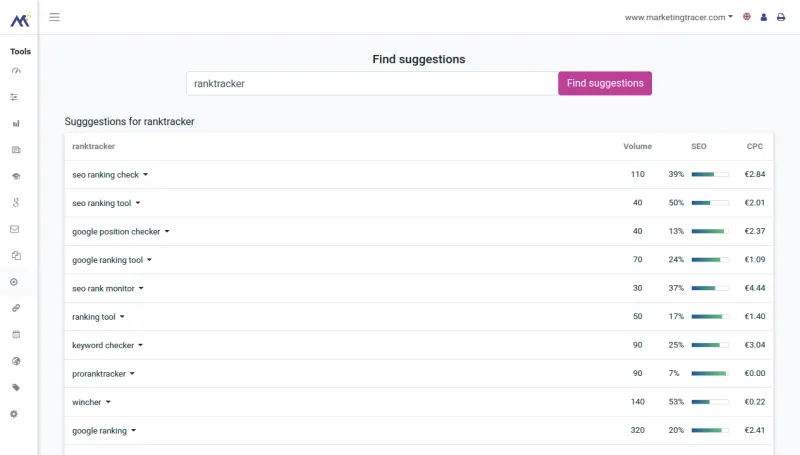Open the target keyword icon in sidebar

point(14,282)
